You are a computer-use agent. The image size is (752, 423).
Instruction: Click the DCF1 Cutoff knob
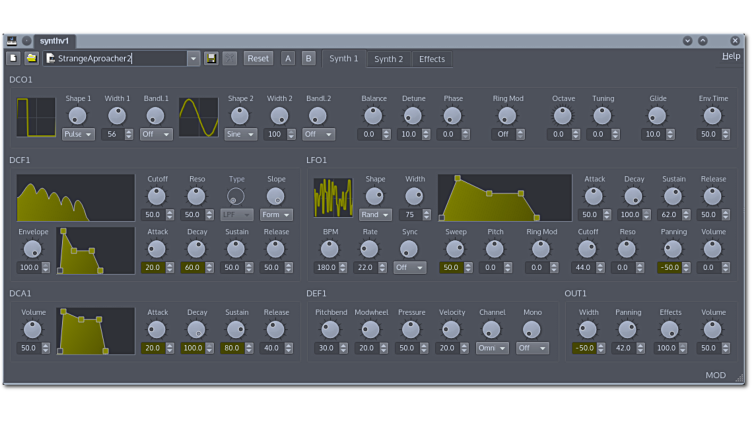coord(156,196)
